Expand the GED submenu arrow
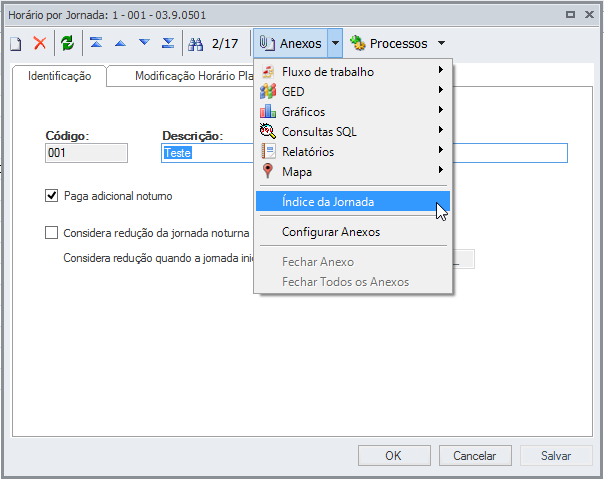This screenshot has height=480, width=604. [441, 90]
